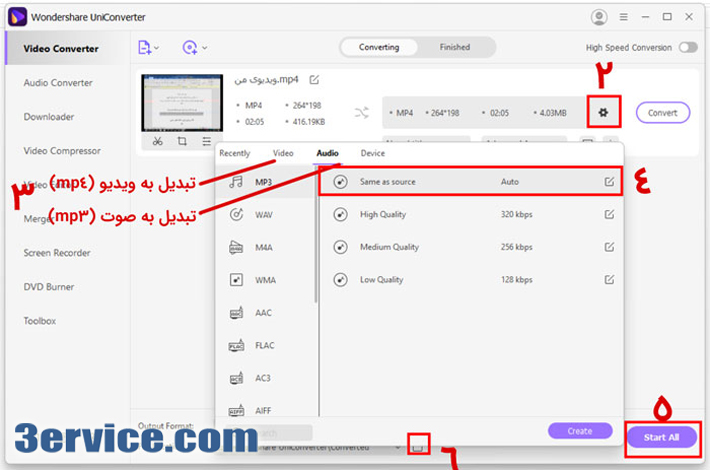Open Downloader in sidebar

coord(49,117)
